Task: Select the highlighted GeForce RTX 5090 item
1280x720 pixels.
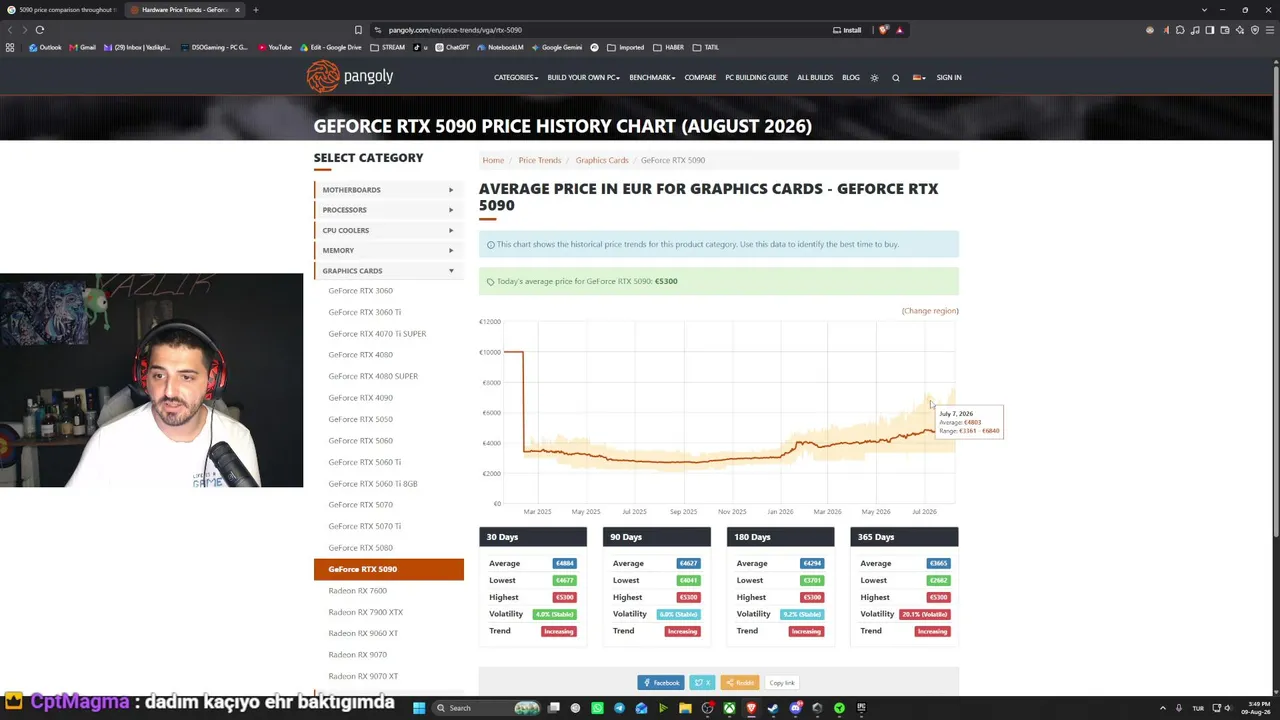Action: [x=389, y=569]
